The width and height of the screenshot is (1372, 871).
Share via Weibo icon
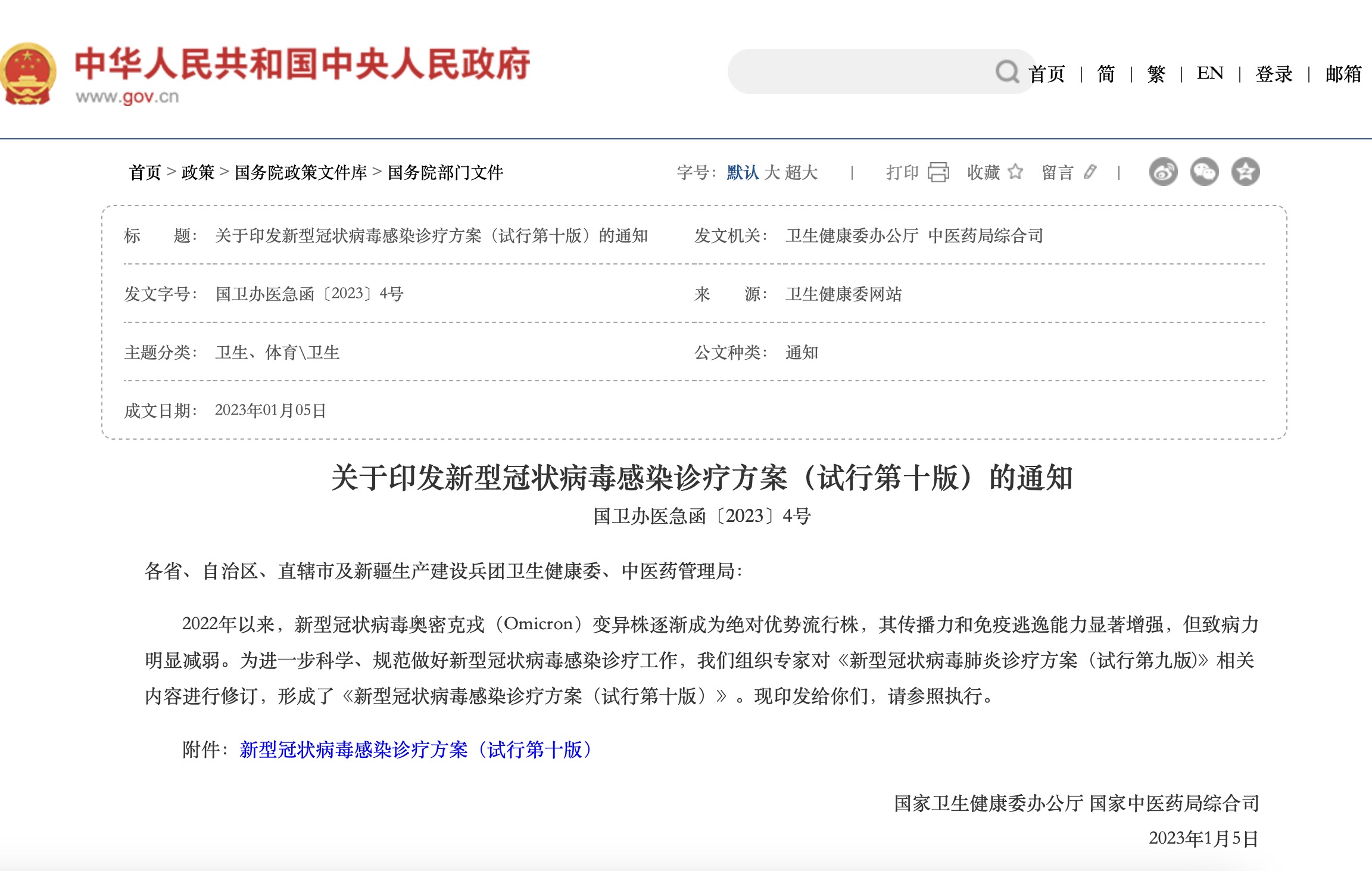click(1163, 172)
